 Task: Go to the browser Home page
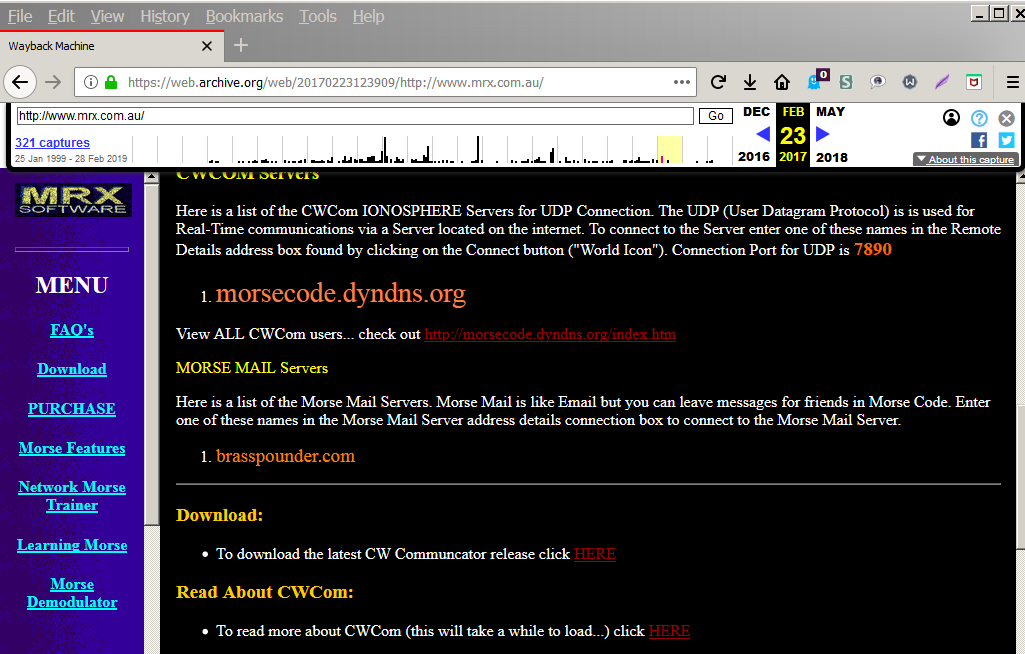coord(782,82)
